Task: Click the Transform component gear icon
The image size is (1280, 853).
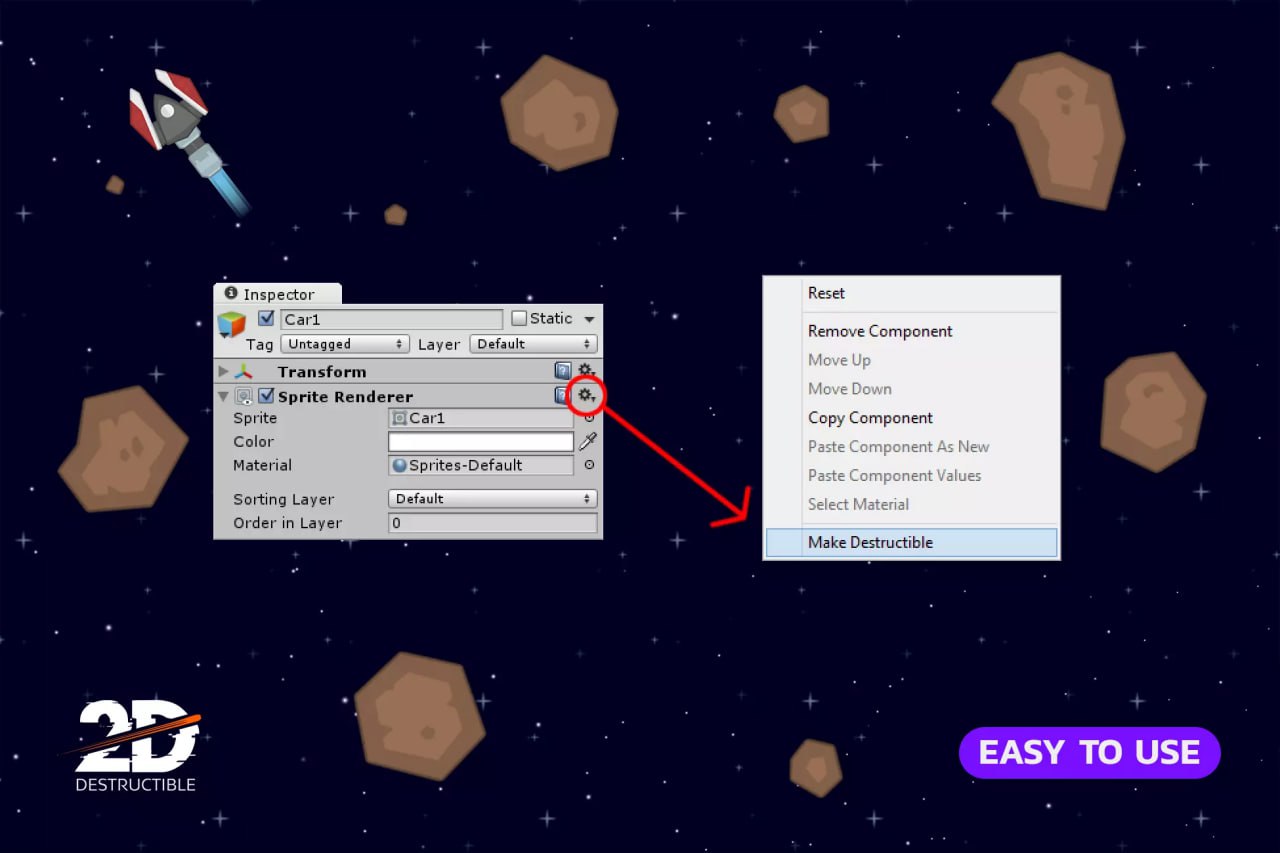Action: click(x=586, y=371)
